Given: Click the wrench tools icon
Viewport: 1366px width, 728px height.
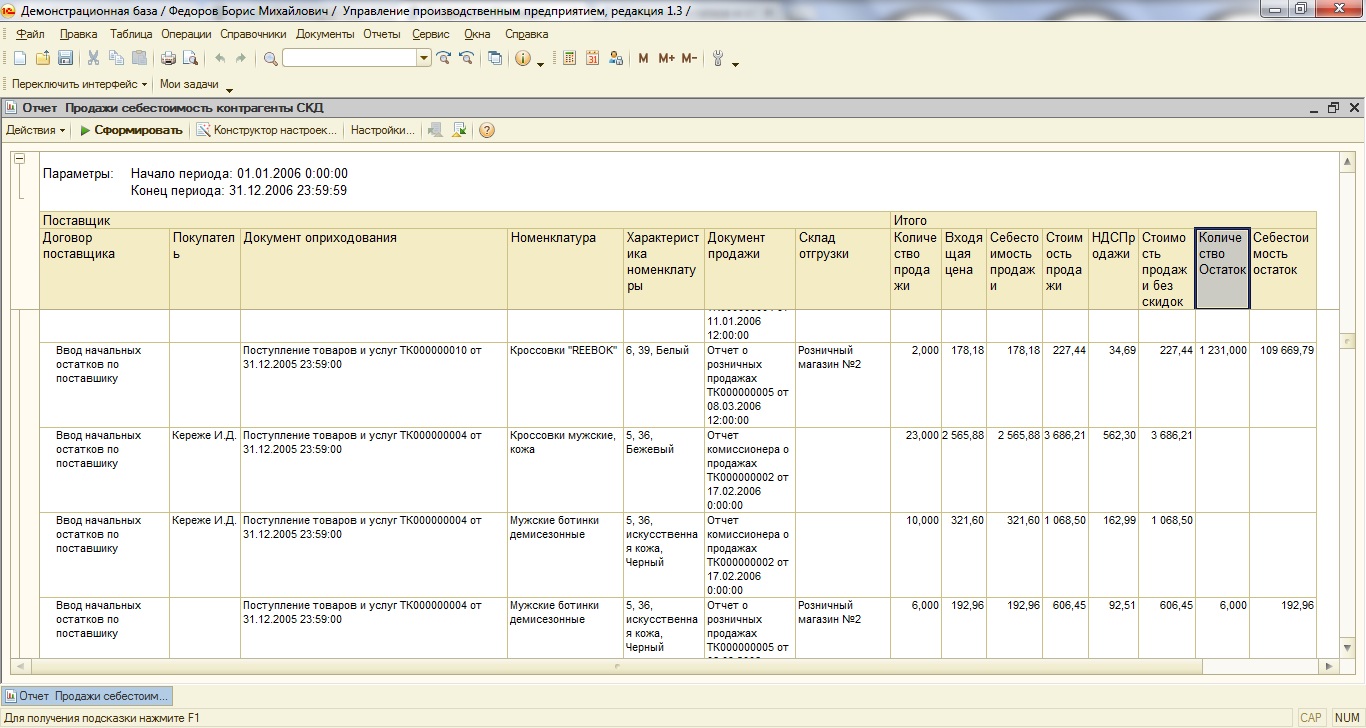Looking at the screenshot, I should point(718,59).
